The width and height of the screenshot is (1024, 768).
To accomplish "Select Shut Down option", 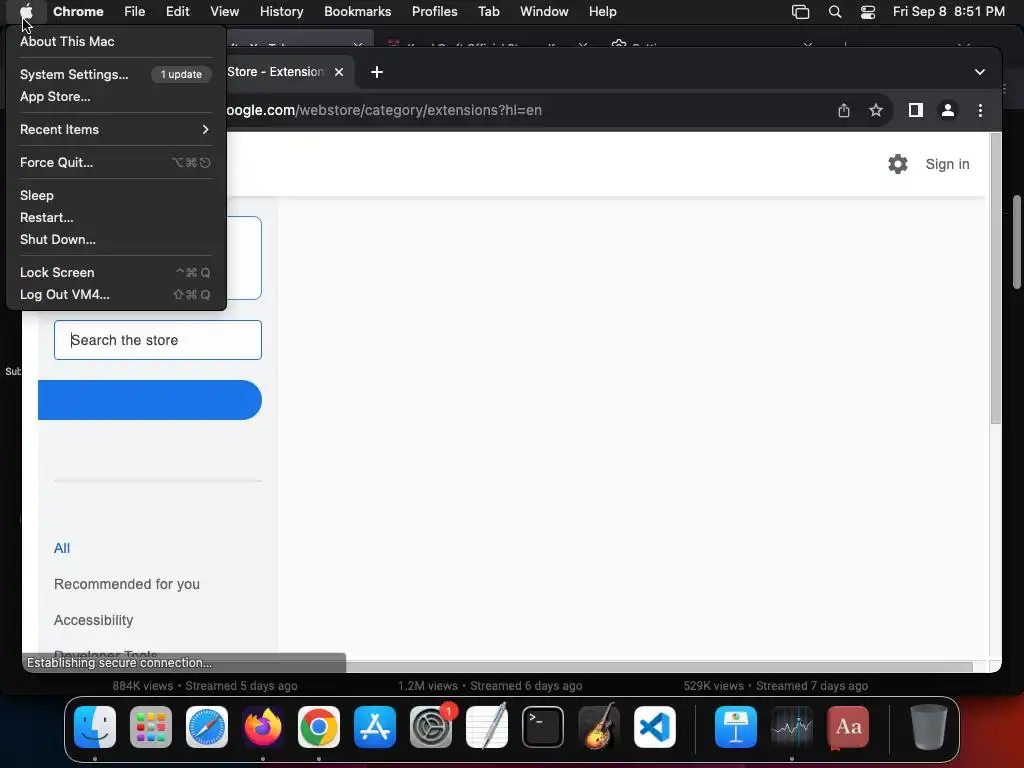I will [x=116, y=240].
